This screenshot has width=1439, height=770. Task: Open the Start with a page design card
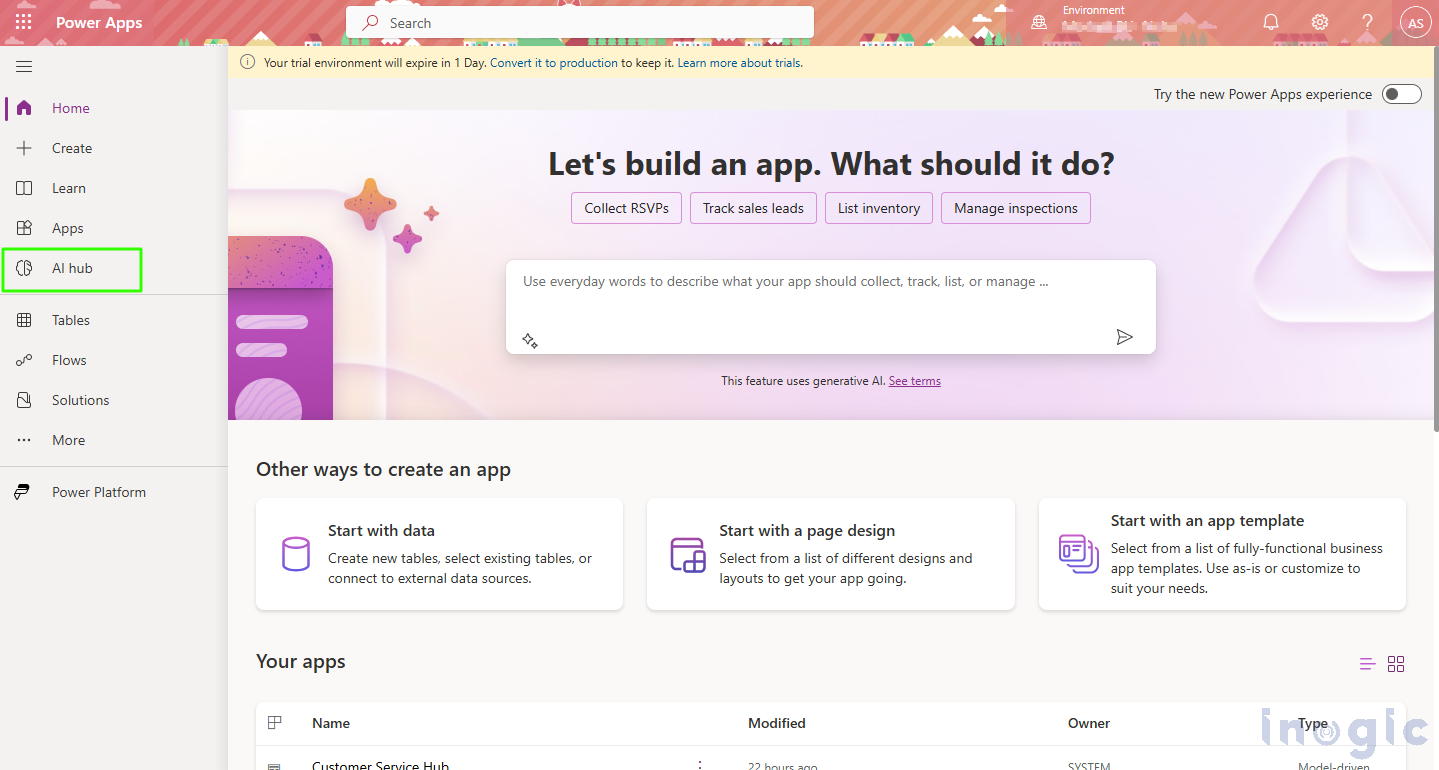coord(831,554)
